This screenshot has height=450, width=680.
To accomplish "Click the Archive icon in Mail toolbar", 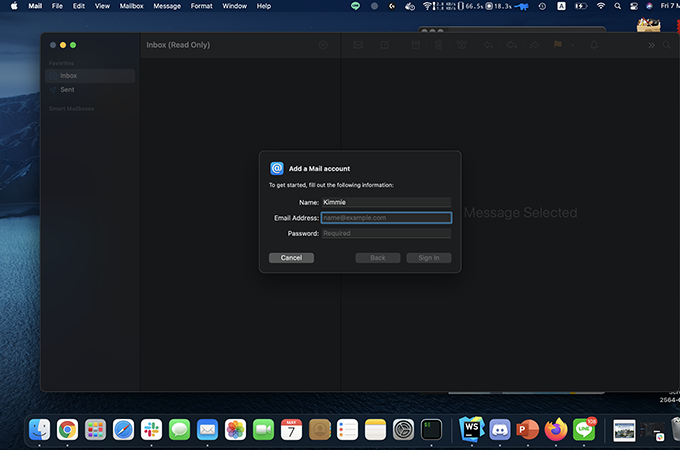I will (415, 45).
